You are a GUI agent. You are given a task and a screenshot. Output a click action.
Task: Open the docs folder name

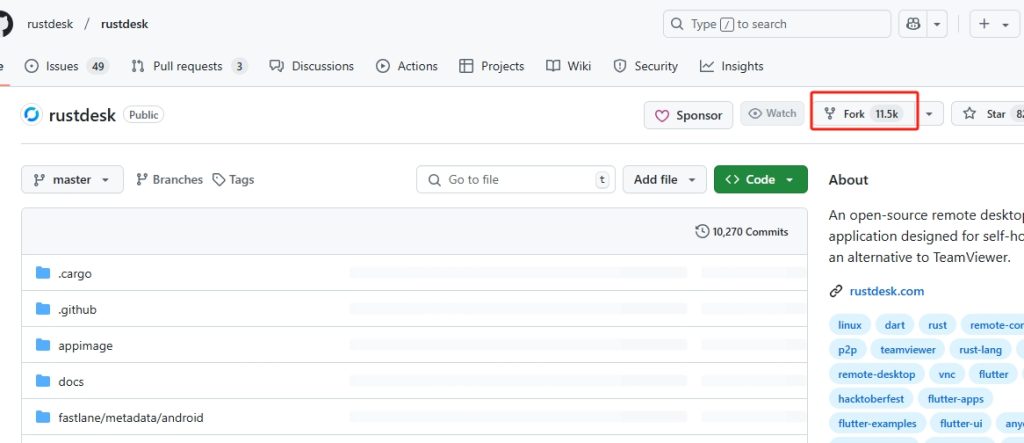pos(71,382)
